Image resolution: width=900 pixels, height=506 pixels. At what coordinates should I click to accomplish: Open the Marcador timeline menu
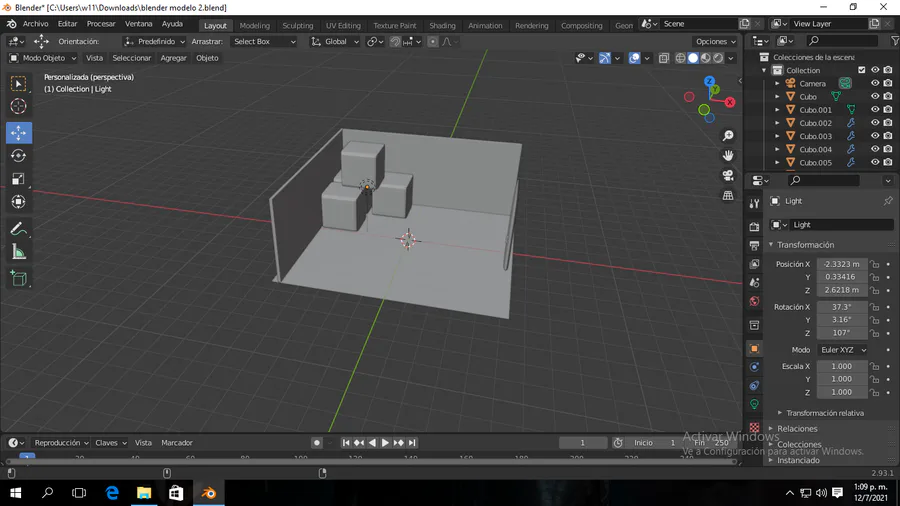177,443
